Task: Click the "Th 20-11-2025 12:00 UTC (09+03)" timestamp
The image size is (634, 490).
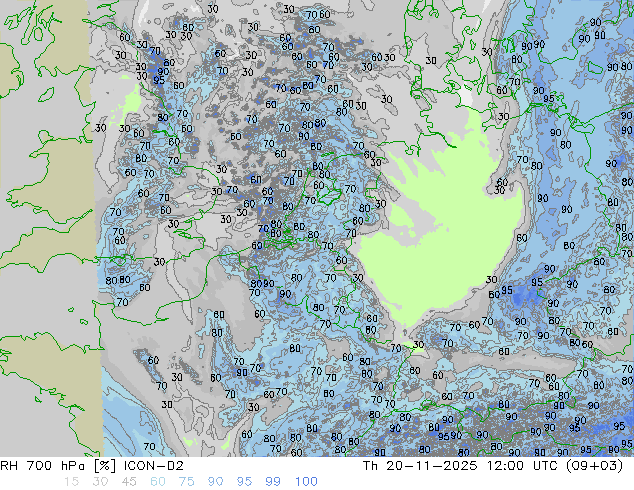Action: pos(493,466)
